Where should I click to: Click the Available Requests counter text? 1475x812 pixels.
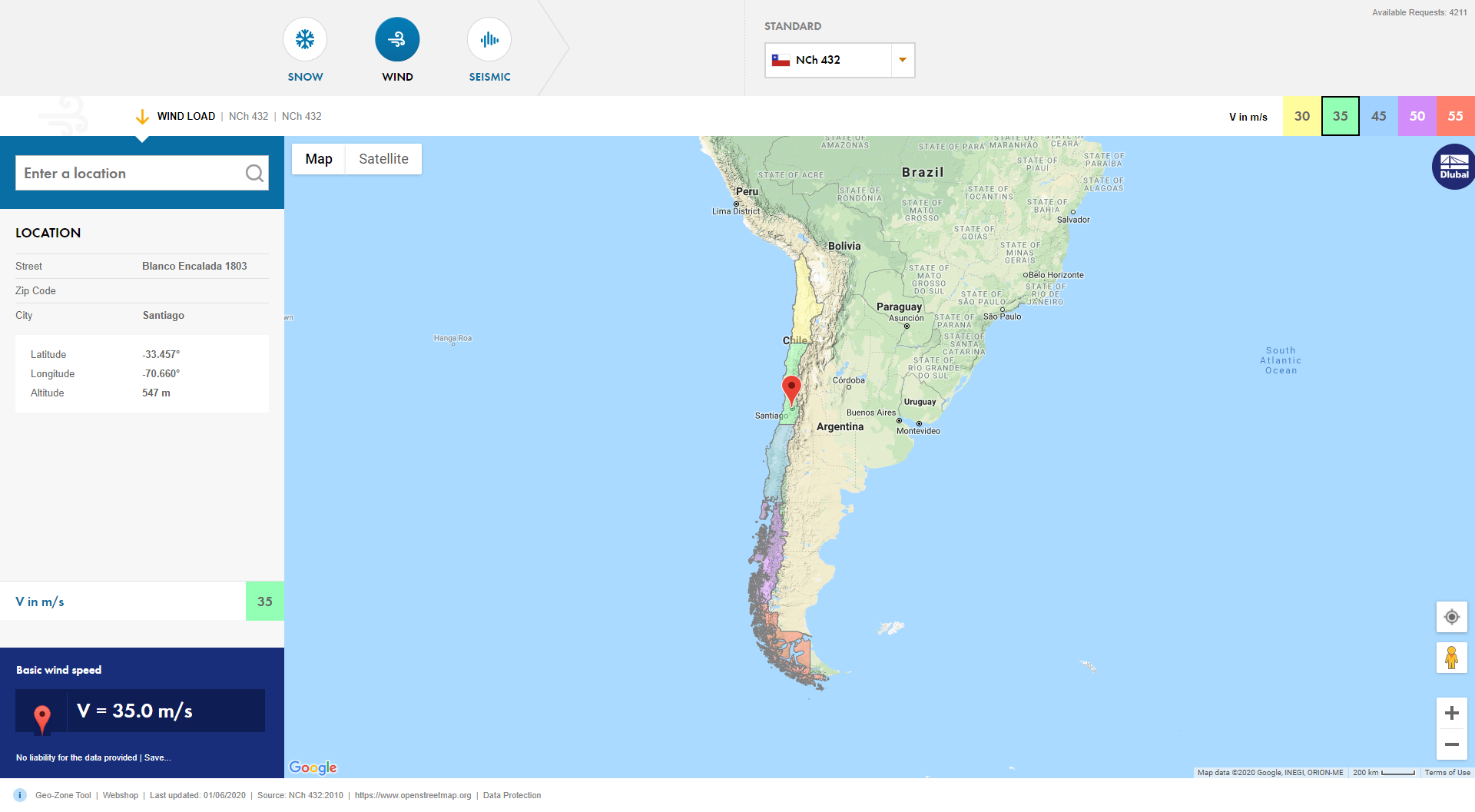[1420, 12]
